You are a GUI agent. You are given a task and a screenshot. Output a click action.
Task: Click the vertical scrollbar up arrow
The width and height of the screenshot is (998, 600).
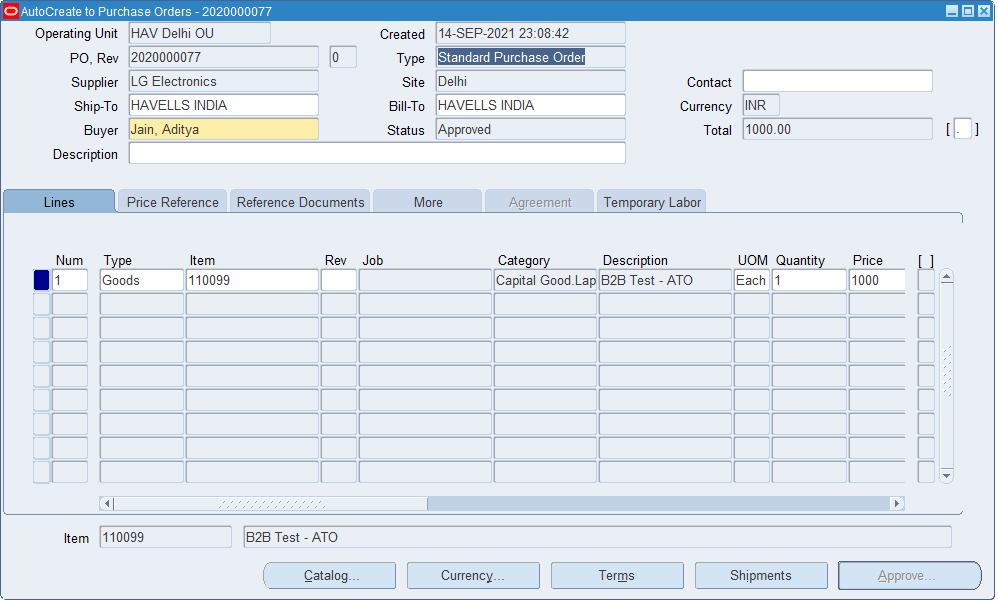pyautogui.click(x=946, y=277)
